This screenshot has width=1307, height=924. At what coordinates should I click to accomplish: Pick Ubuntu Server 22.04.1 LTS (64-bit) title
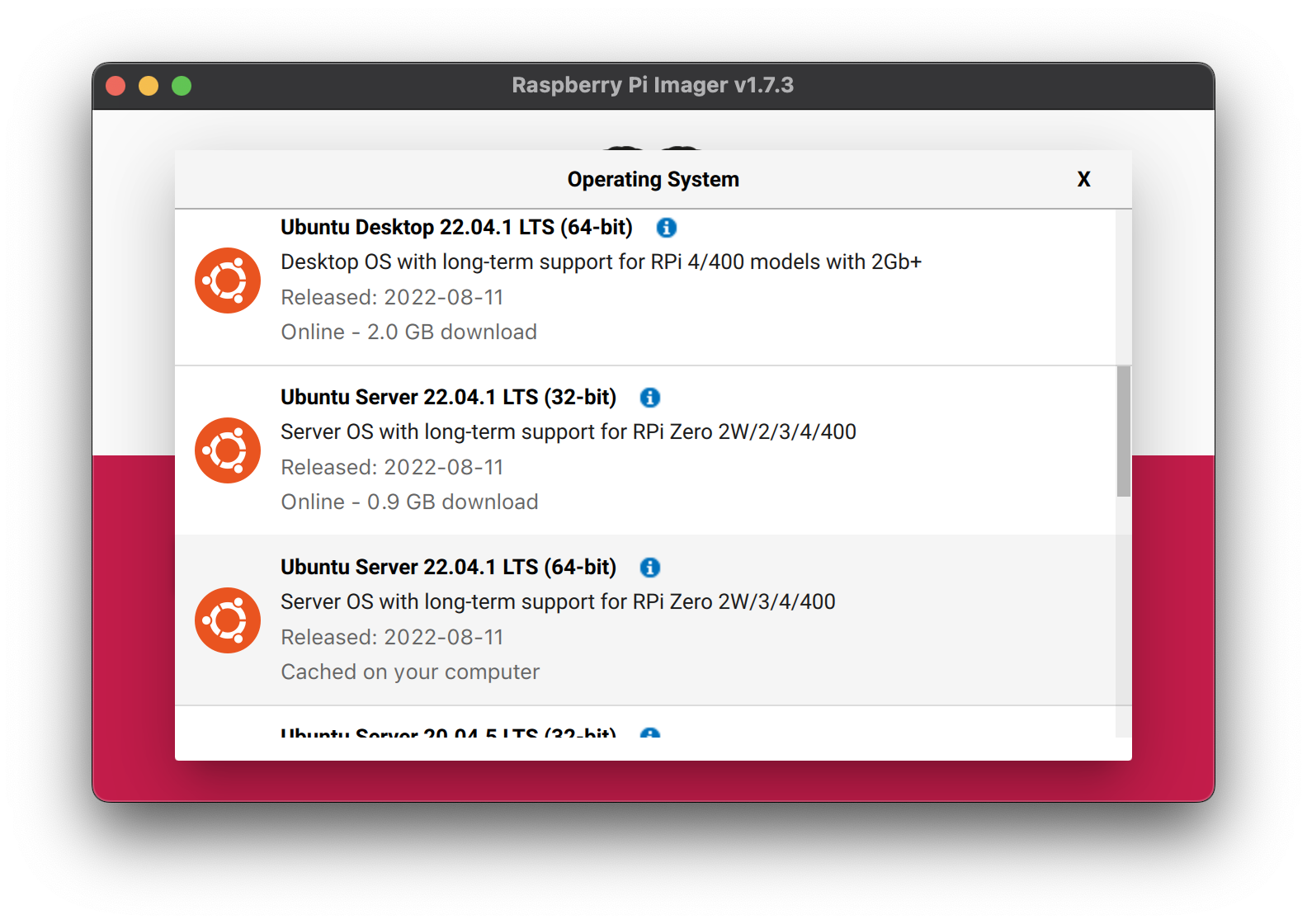[448, 568]
